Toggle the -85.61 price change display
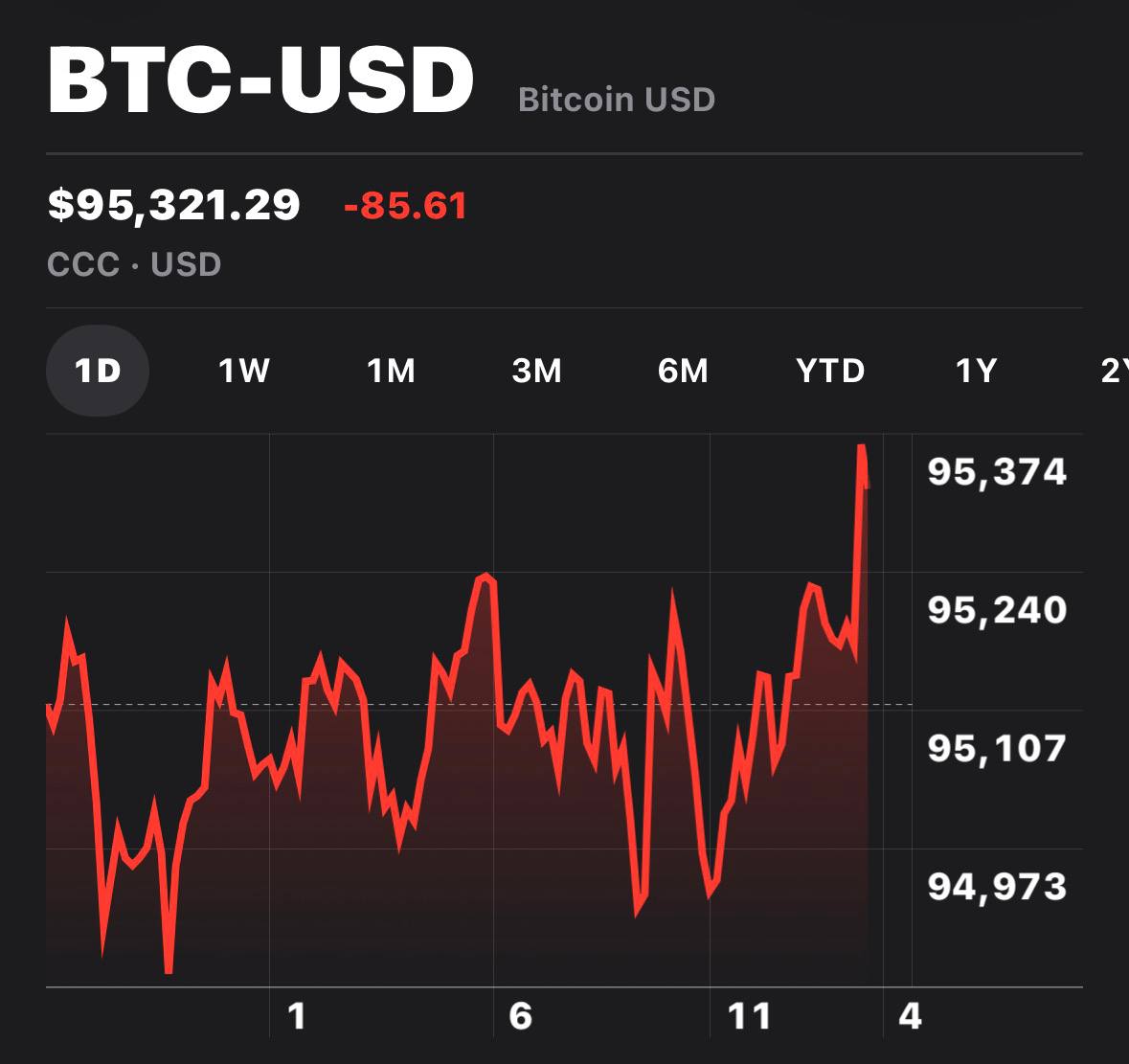1129x1064 pixels. click(x=405, y=206)
